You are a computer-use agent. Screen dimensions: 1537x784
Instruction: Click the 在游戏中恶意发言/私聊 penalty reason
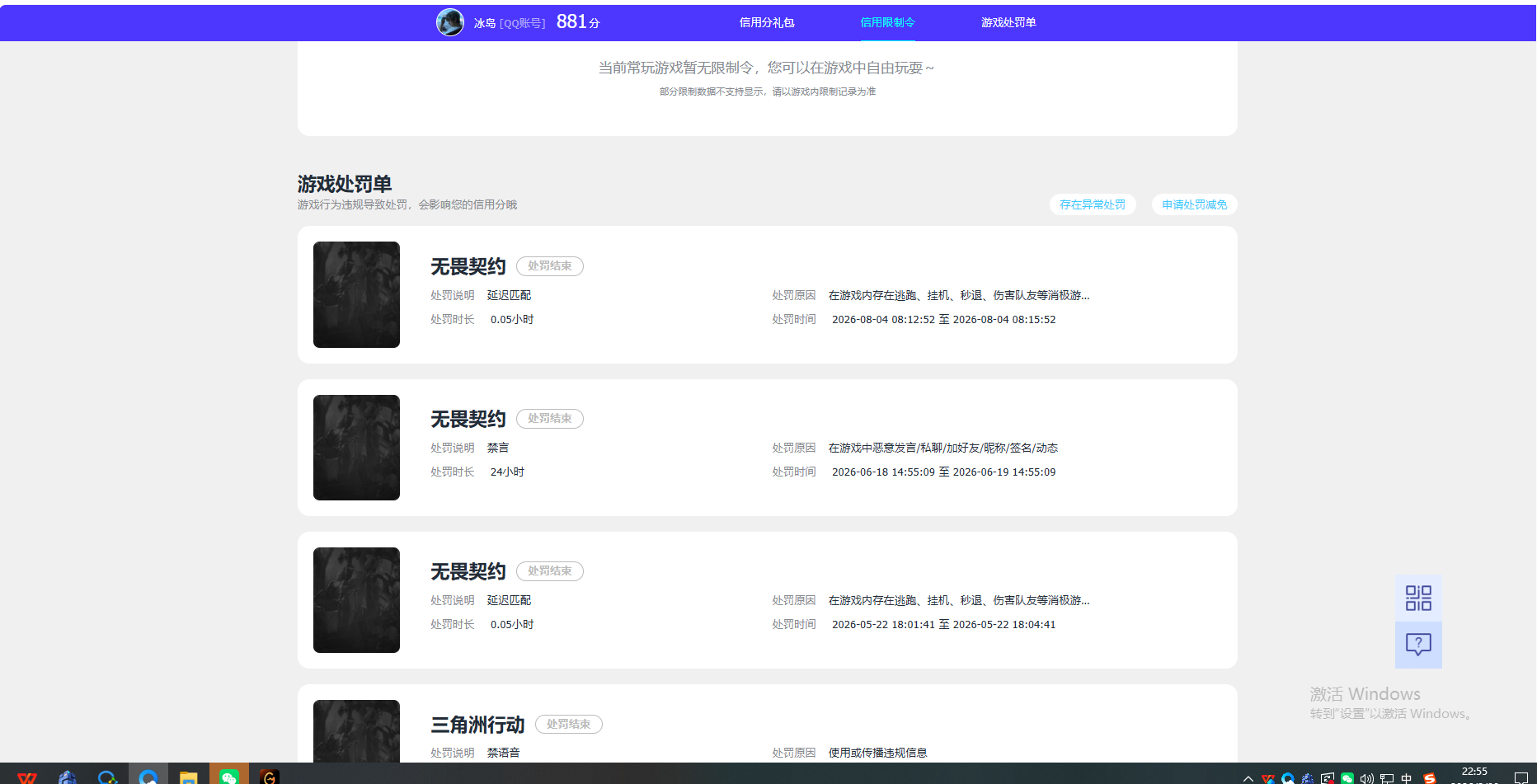click(943, 448)
